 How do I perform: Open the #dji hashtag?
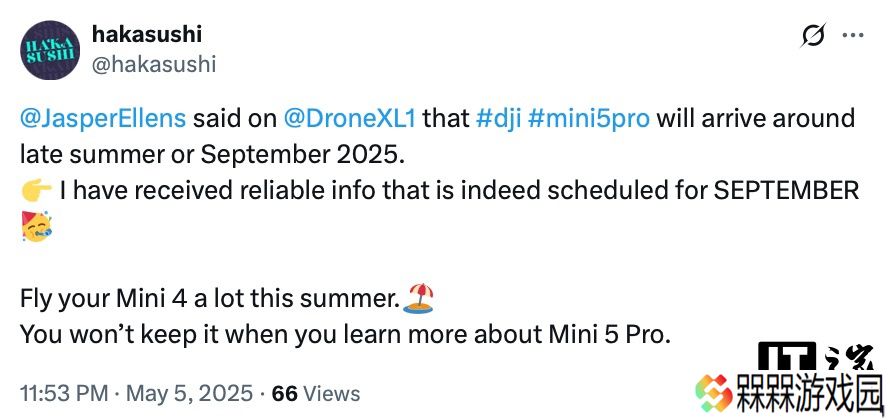[x=498, y=119]
